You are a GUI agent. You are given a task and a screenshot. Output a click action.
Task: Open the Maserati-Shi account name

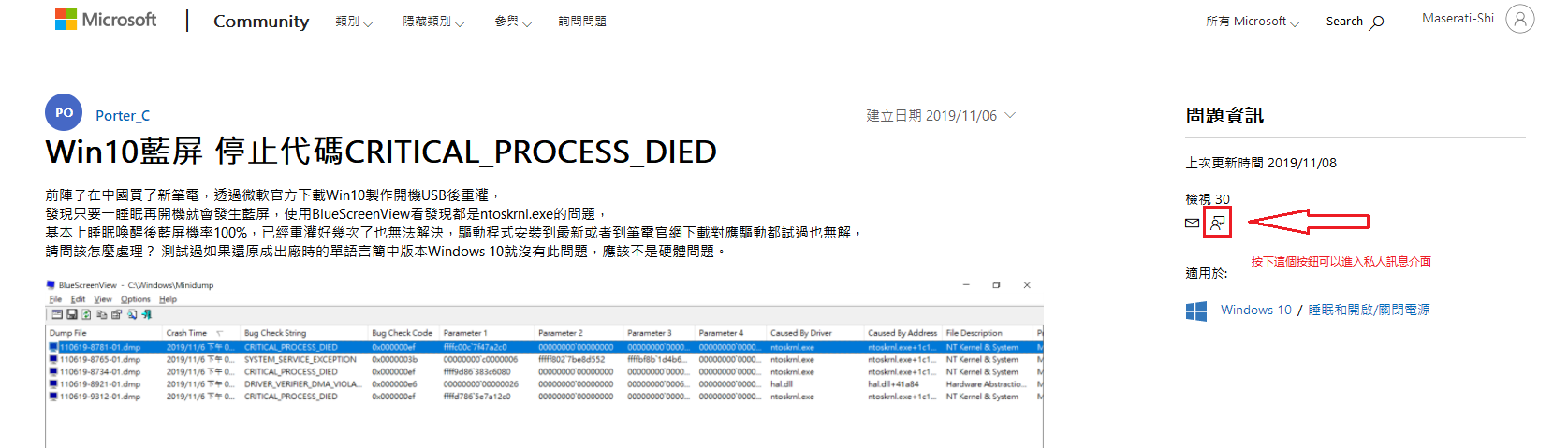[x=1458, y=18]
